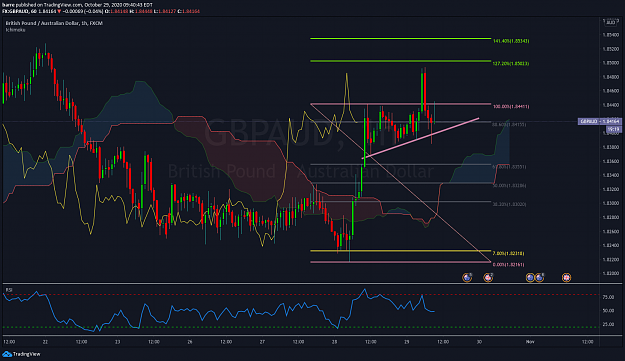Click the 1.85000 price axis label
The width and height of the screenshot is (625, 361).
610,63
